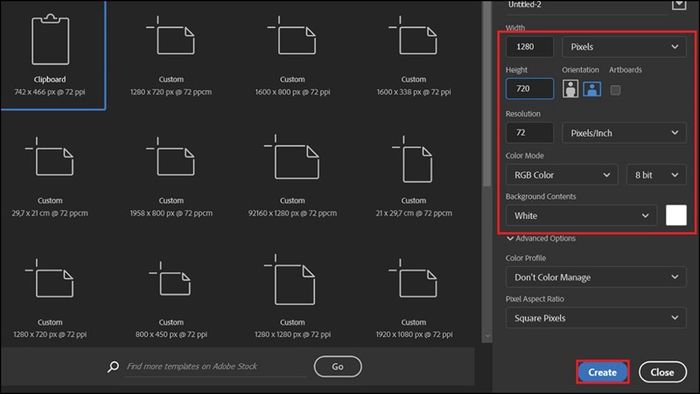Open the Don't Color Manage profile dropdown
The image size is (700, 394).
click(596, 277)
